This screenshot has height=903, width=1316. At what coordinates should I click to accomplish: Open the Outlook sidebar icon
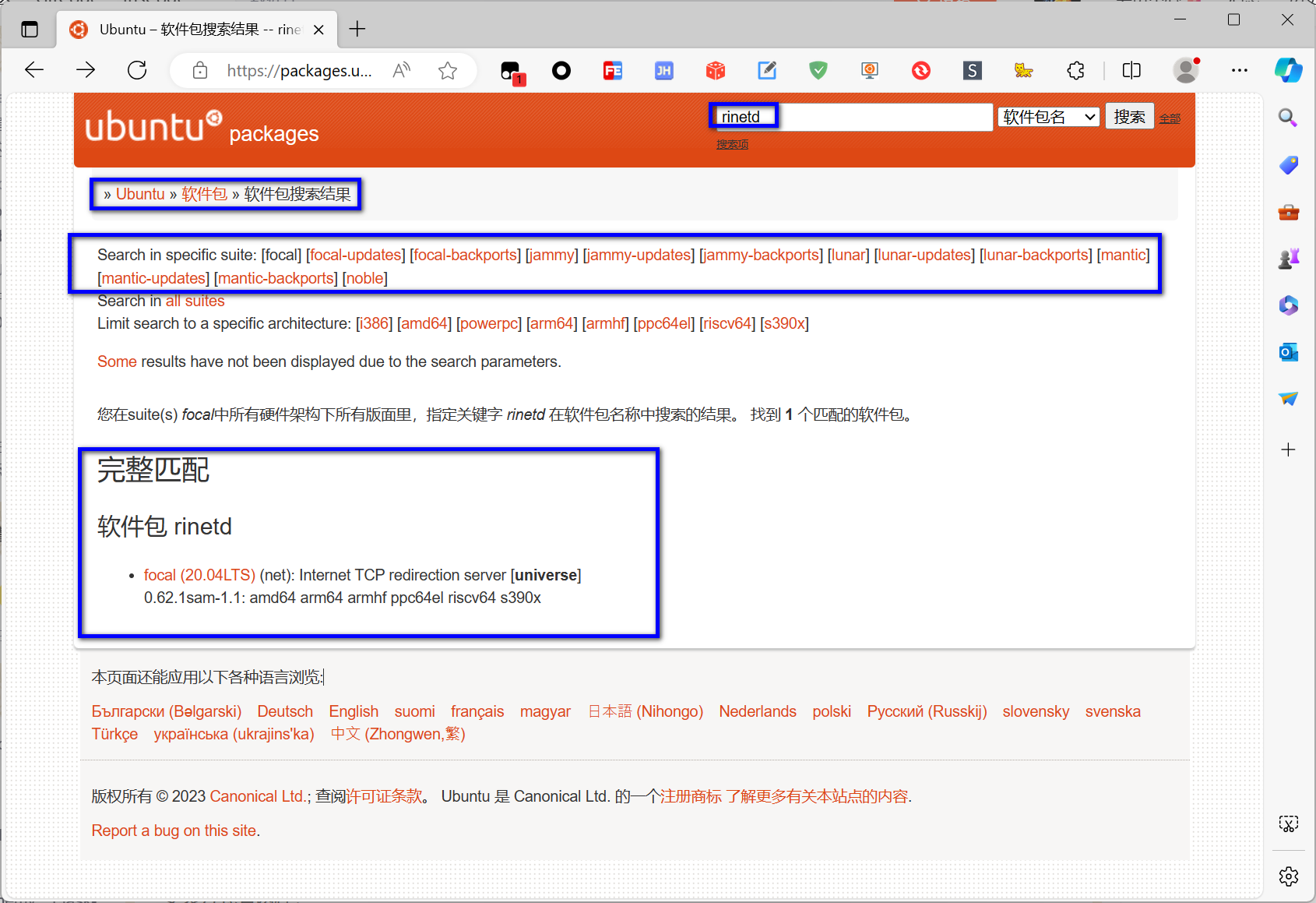[1288, 352]
